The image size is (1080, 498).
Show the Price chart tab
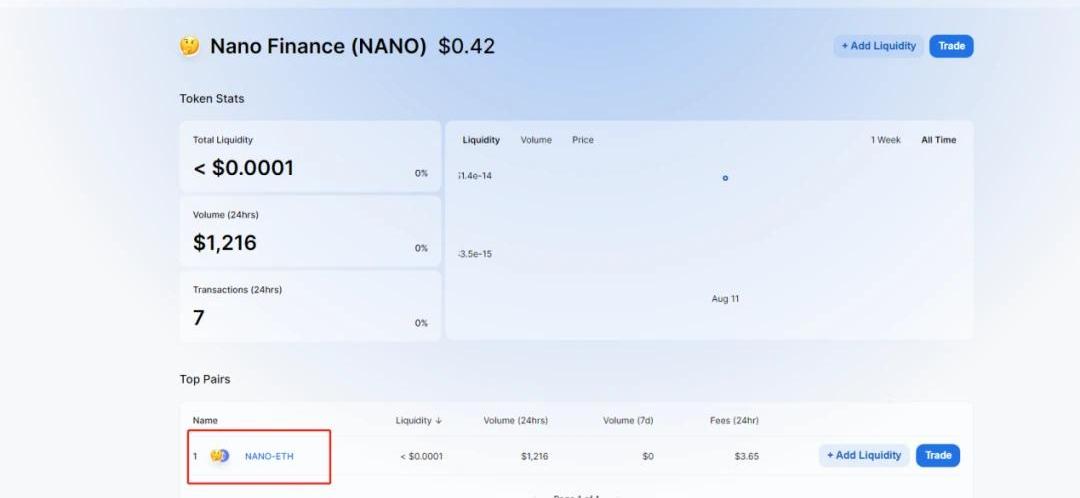click(x=582, y=140)
